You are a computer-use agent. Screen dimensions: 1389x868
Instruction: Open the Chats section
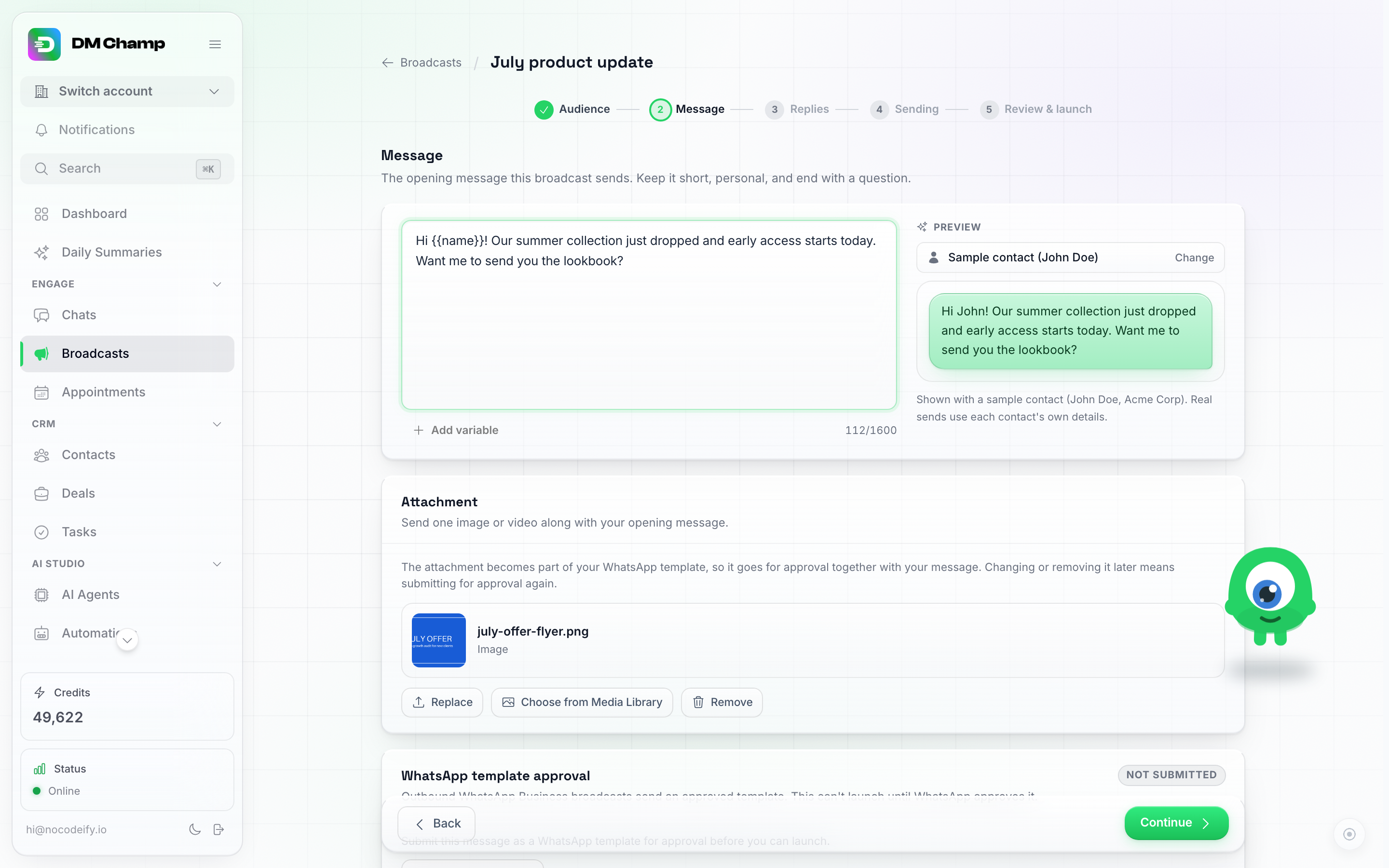pos(127,314)
